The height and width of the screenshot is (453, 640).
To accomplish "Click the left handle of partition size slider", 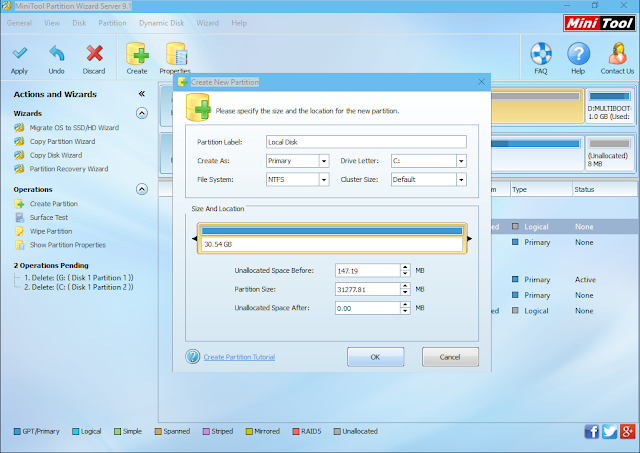I will (x=194, y=238).
